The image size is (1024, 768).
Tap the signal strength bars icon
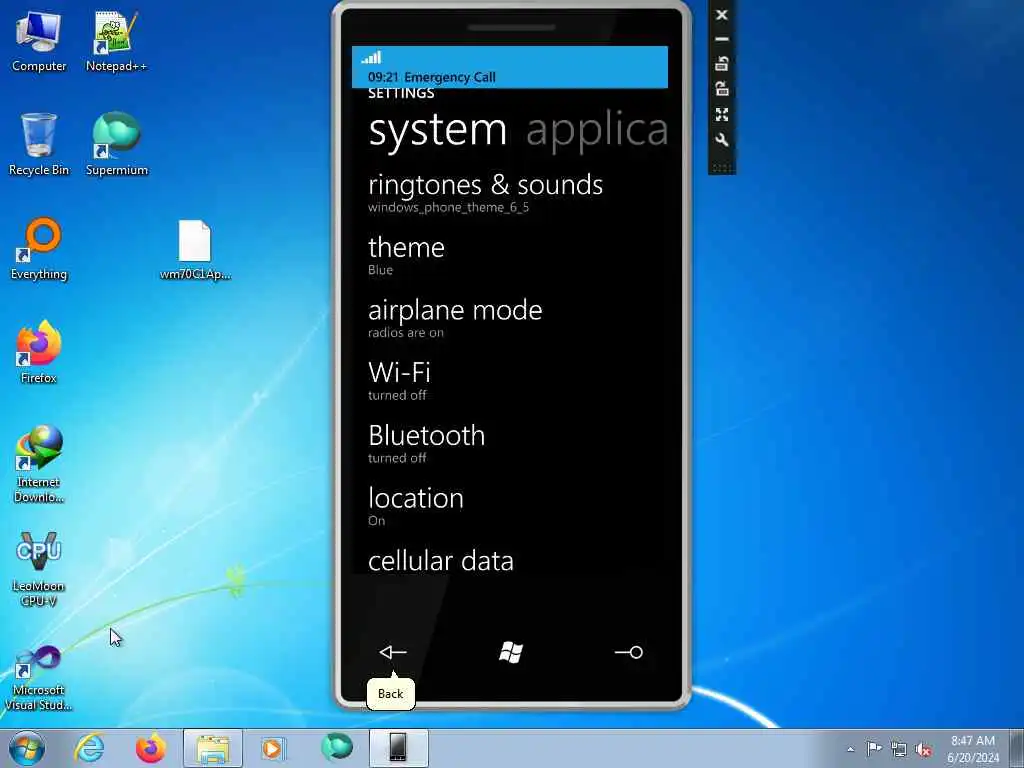tap(372, 57)
